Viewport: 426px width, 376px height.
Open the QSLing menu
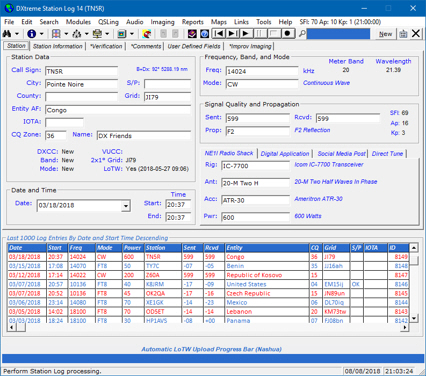click(x=108, y=22)
